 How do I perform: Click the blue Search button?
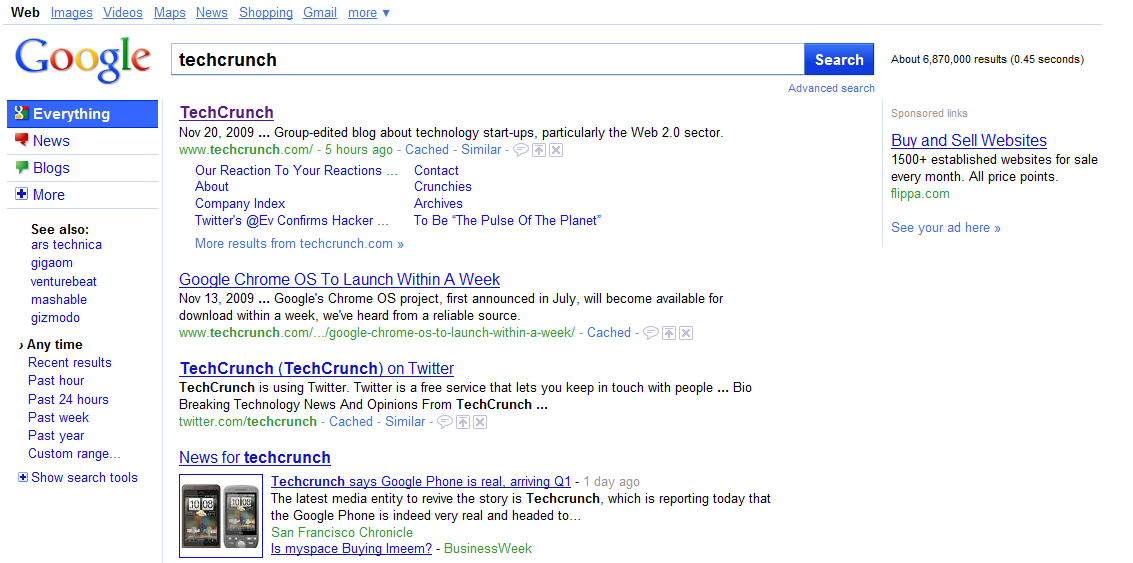coord(838,59)
